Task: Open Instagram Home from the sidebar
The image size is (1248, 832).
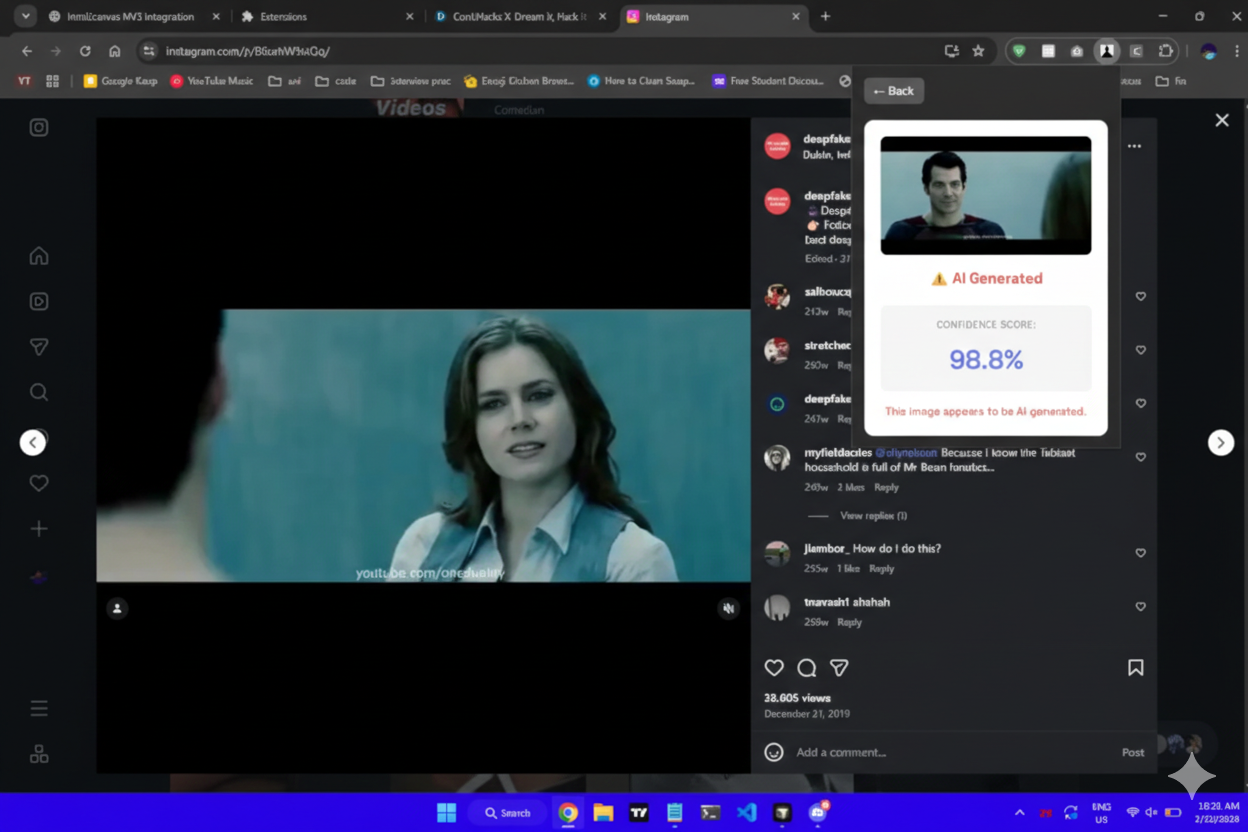Action: pos(39,256)
